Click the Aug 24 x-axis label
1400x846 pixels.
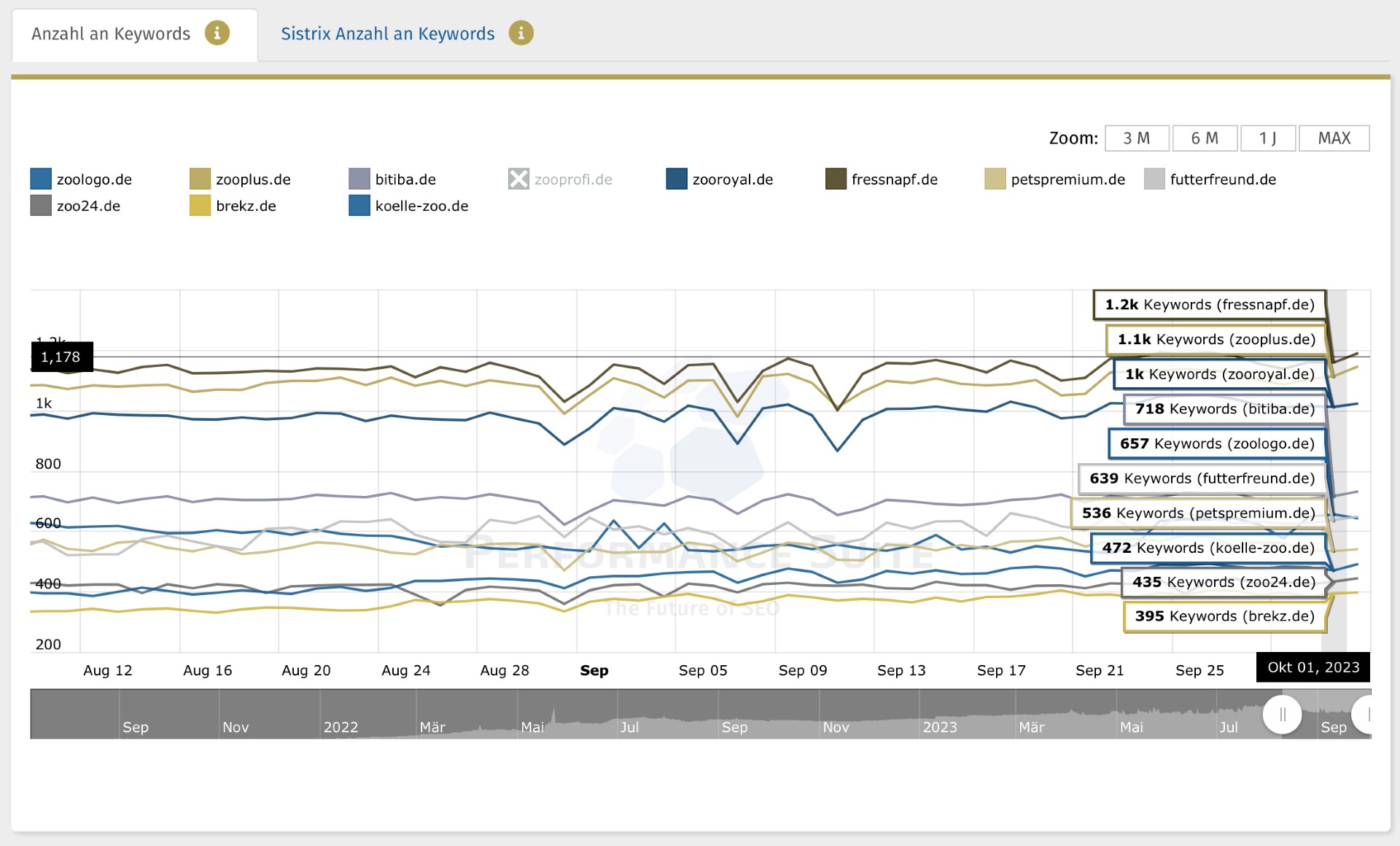406,670
